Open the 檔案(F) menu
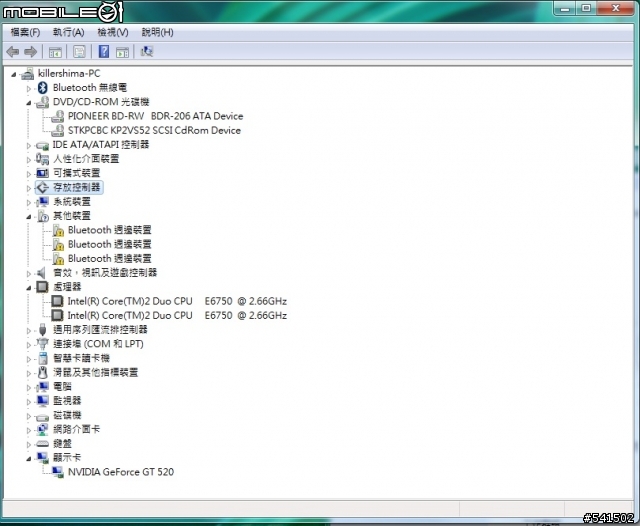This screenshot has height=526, width=640. 25,32
